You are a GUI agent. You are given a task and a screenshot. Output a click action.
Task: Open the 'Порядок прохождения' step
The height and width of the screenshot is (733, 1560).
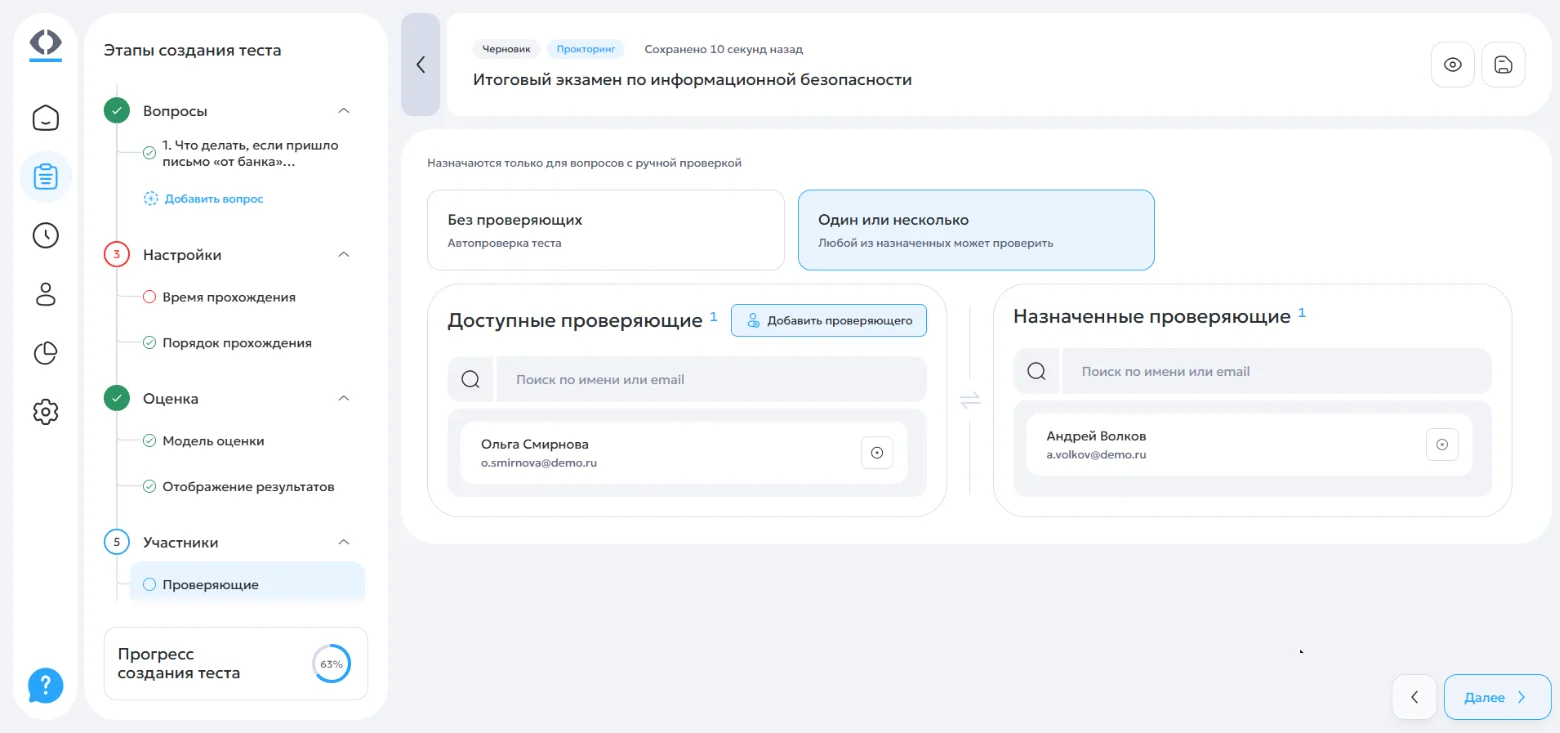click(x=237, y=343)
